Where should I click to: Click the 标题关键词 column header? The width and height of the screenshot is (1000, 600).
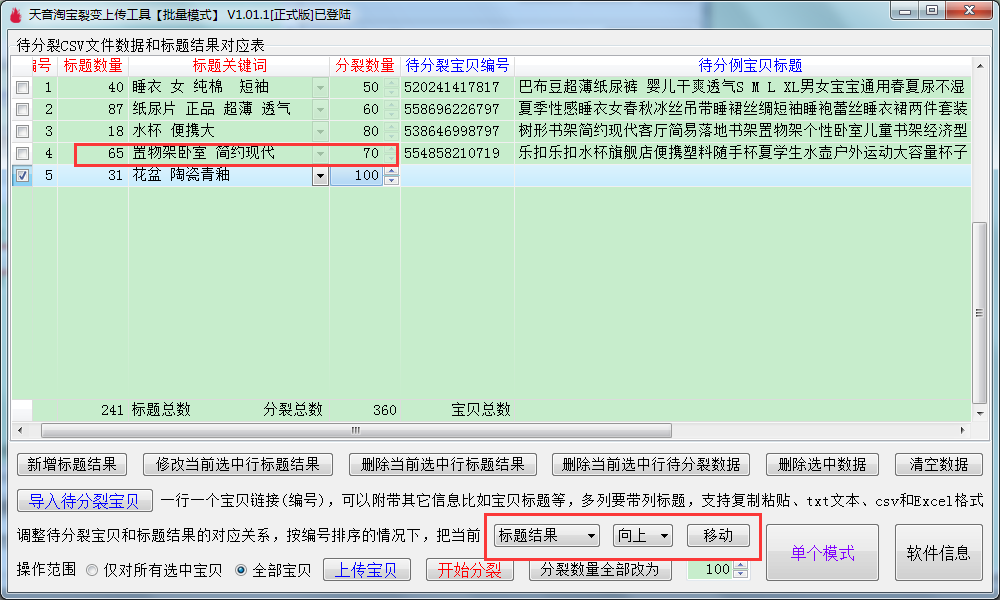(x=228, y=66)
